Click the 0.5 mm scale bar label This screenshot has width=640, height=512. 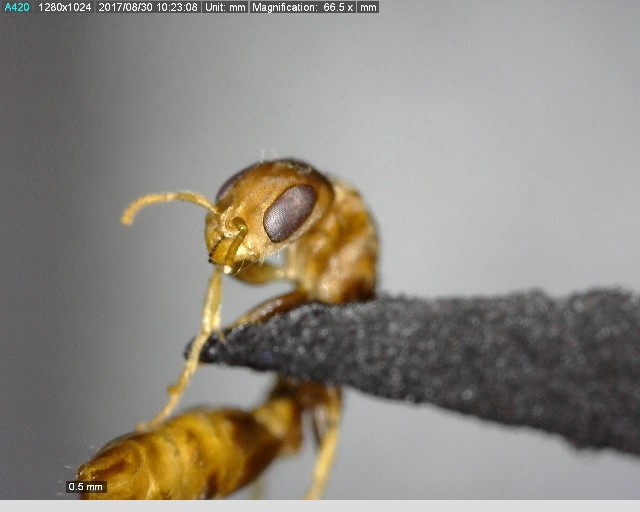86,487
